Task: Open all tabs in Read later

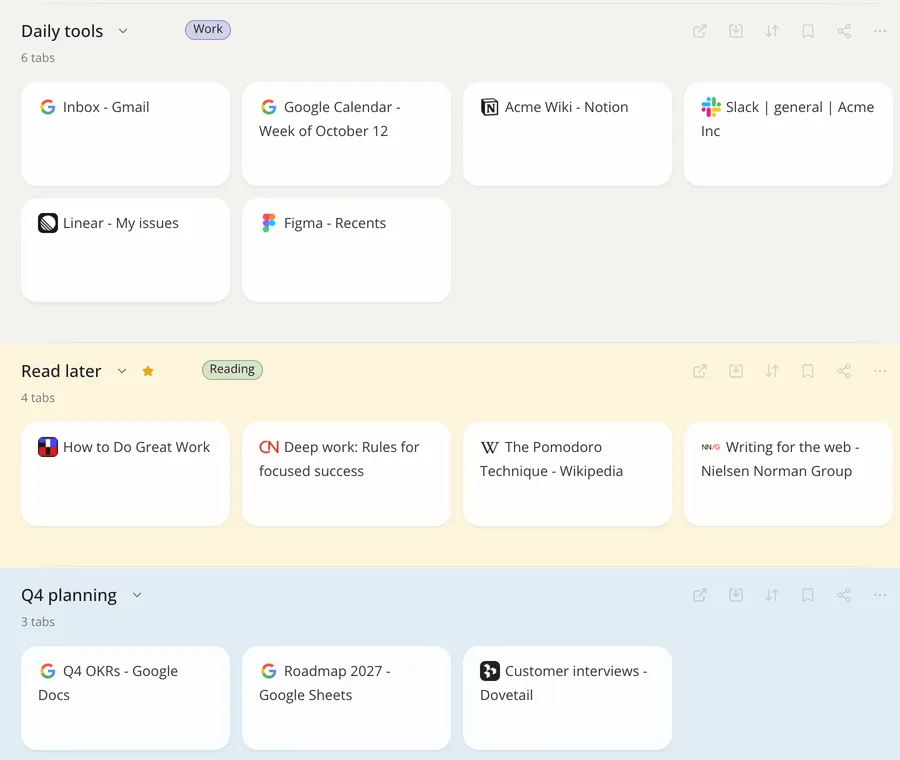Action: tap(700, 371)
